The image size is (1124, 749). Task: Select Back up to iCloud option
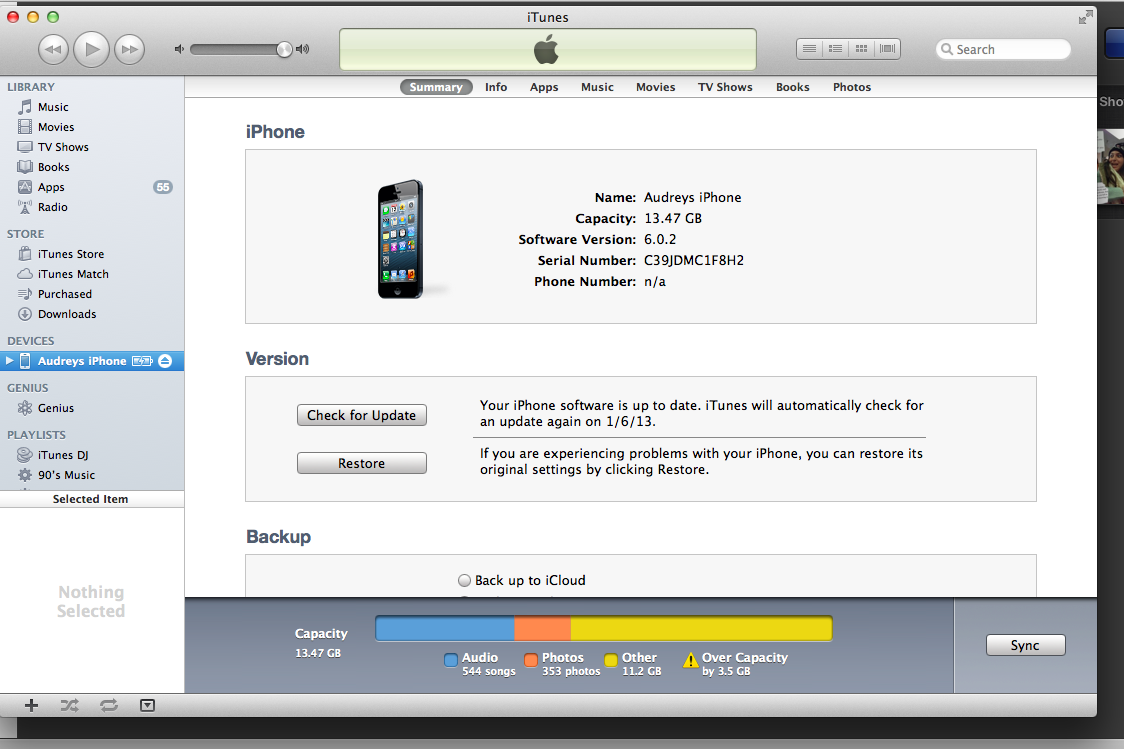point(465,580)
